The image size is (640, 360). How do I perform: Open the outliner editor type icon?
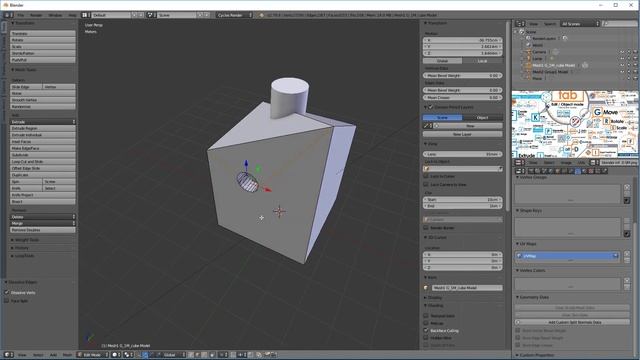coord(519,24)
